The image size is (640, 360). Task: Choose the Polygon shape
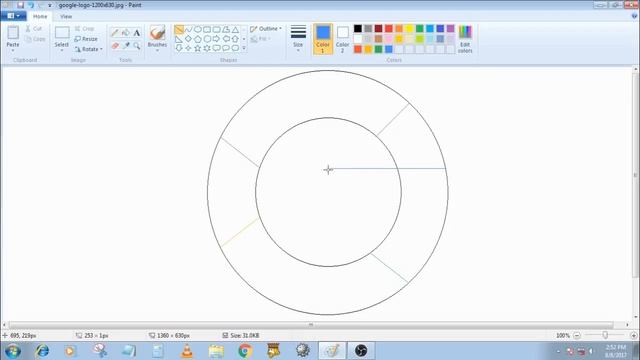(226, 29)
